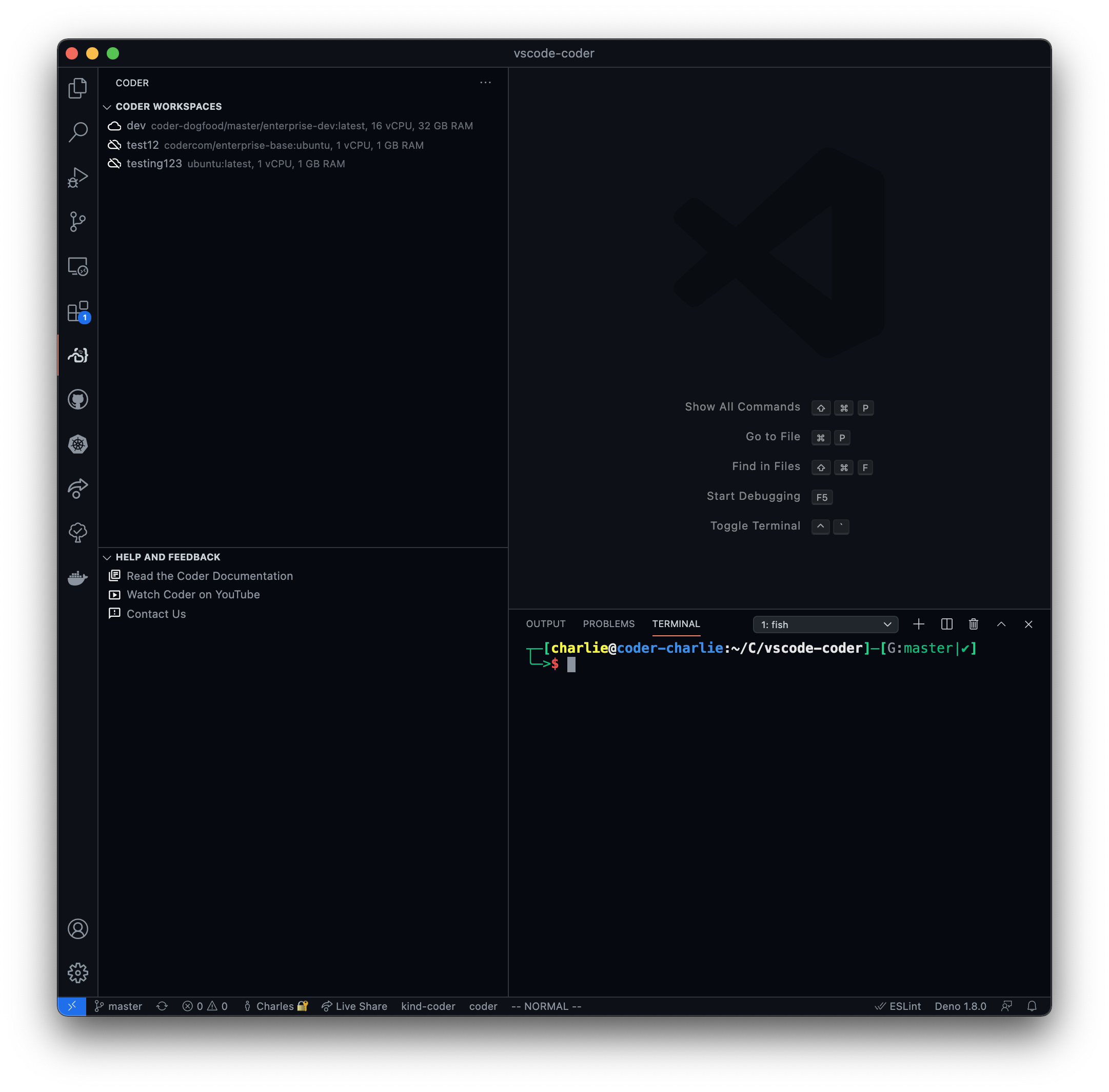This screenshot has height=1092, width=1109.
Task: Open the Search view icon
Action: (77, 132)
